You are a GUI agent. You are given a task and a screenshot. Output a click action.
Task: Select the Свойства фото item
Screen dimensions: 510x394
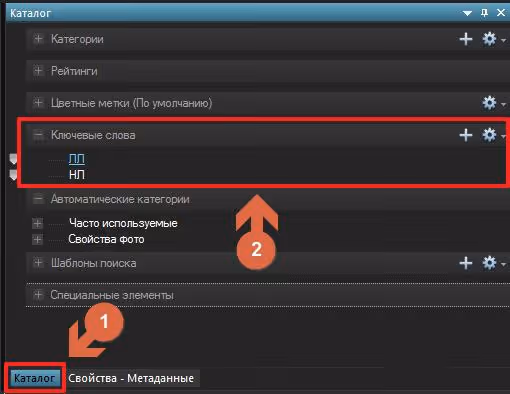(106, 239)
